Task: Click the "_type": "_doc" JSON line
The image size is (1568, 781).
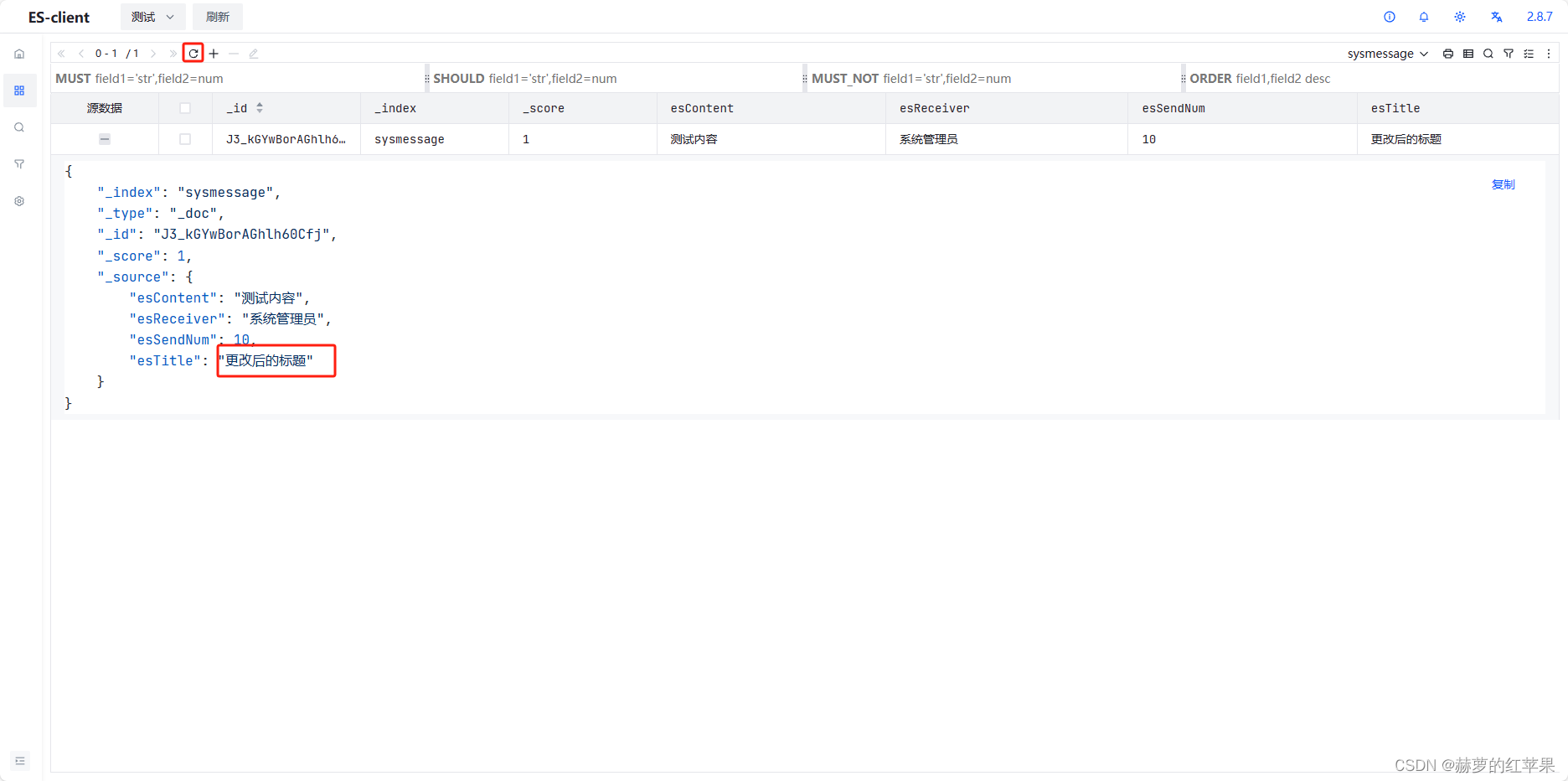Action: click(x=161, y=214)
